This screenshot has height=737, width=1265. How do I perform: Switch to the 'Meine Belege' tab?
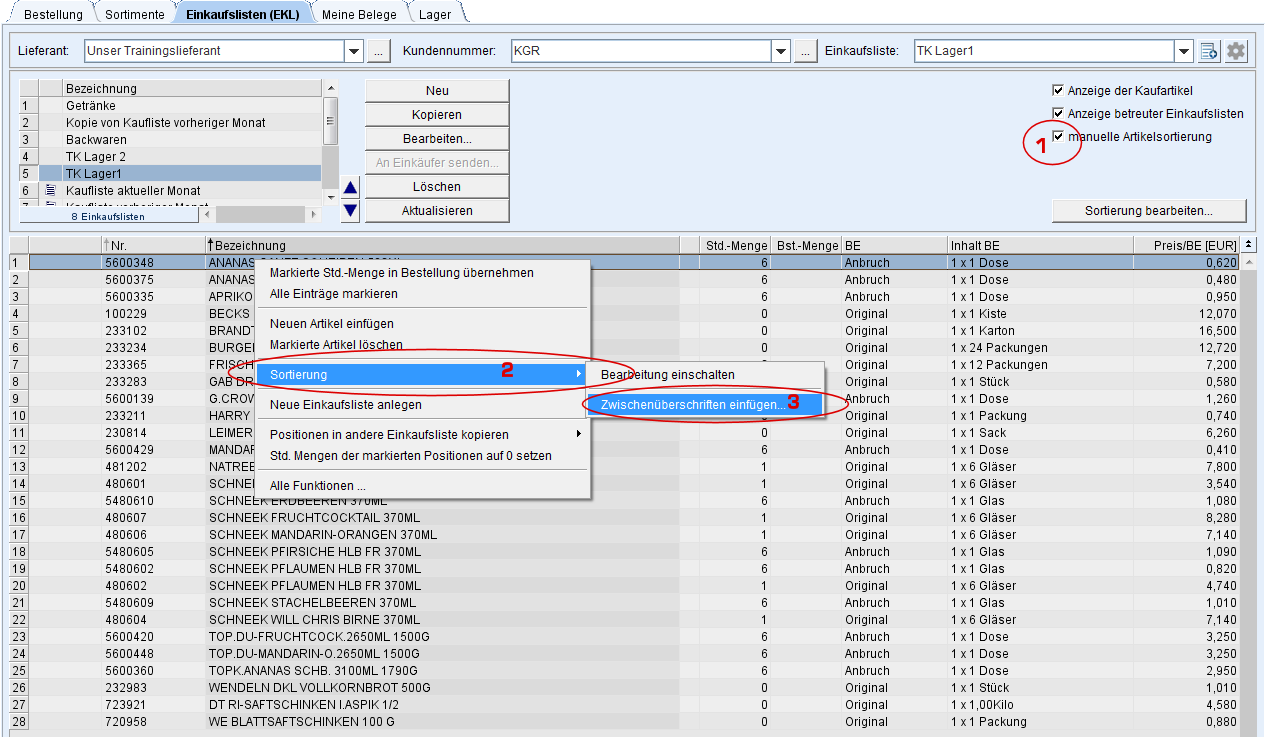(359, 15)
